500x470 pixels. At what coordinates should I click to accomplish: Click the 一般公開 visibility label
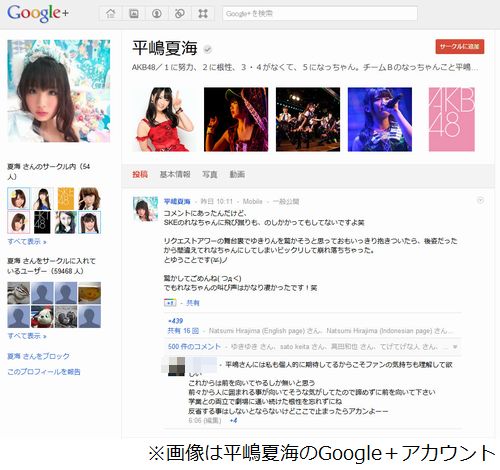click(x=286, y=202)
